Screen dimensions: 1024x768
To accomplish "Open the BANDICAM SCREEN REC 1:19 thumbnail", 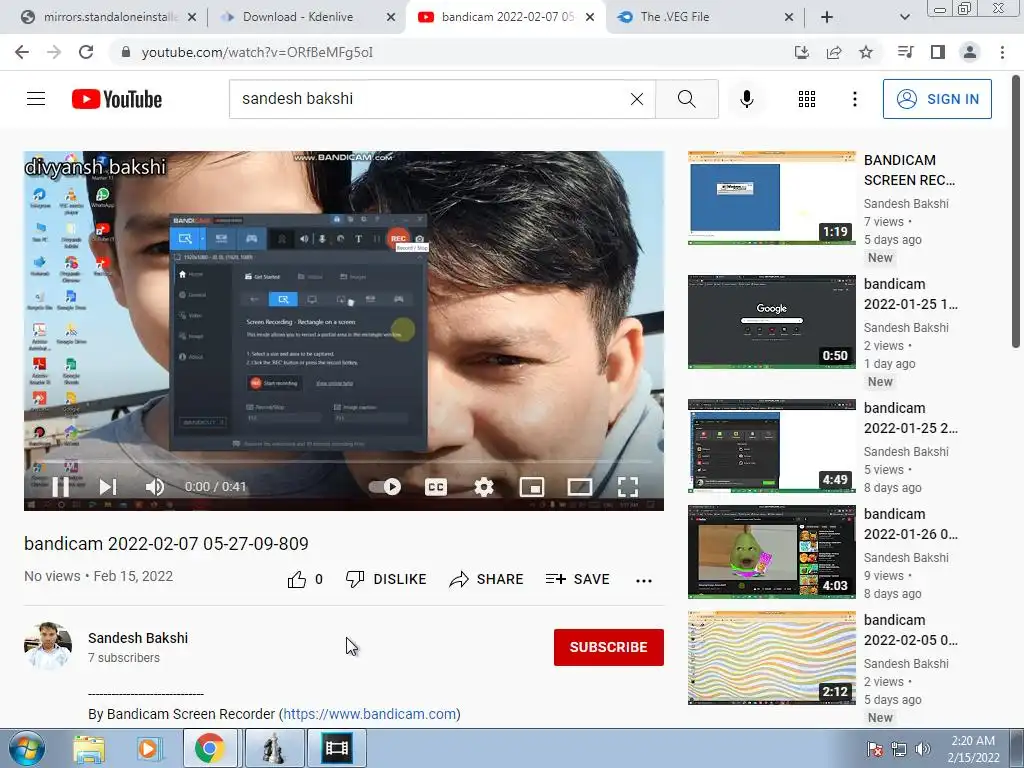I will 771,198.
